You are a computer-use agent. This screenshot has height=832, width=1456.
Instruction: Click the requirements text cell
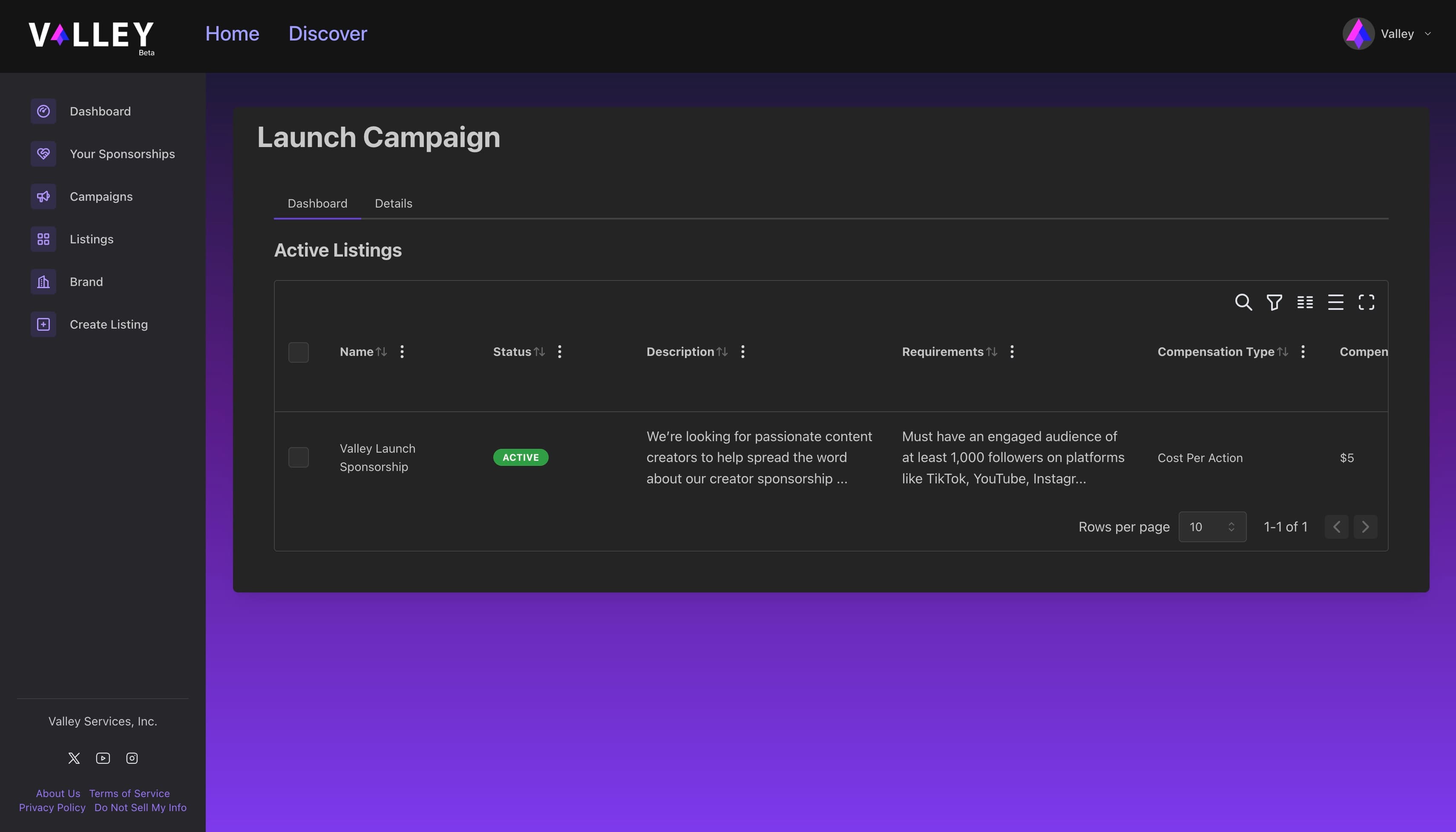coord(1013,457)
